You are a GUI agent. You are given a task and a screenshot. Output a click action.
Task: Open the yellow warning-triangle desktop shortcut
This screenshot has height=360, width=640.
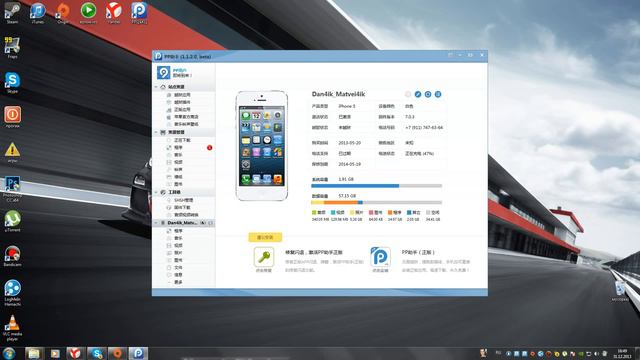12,152
